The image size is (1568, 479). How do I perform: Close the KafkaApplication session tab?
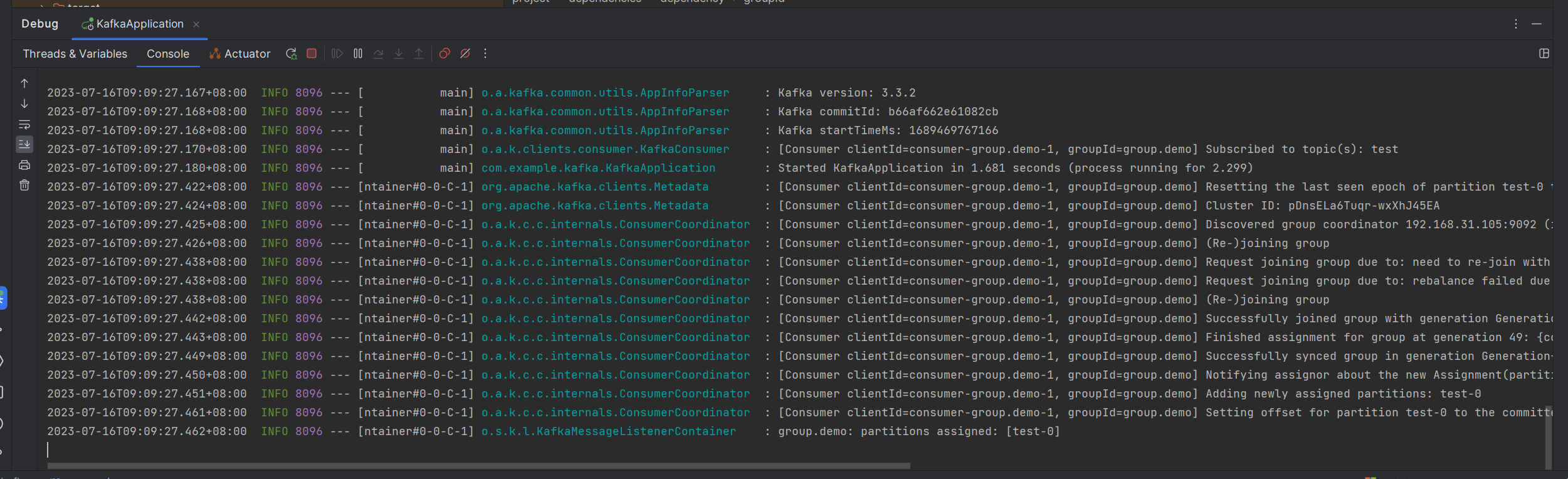click(x=196, y=24)
